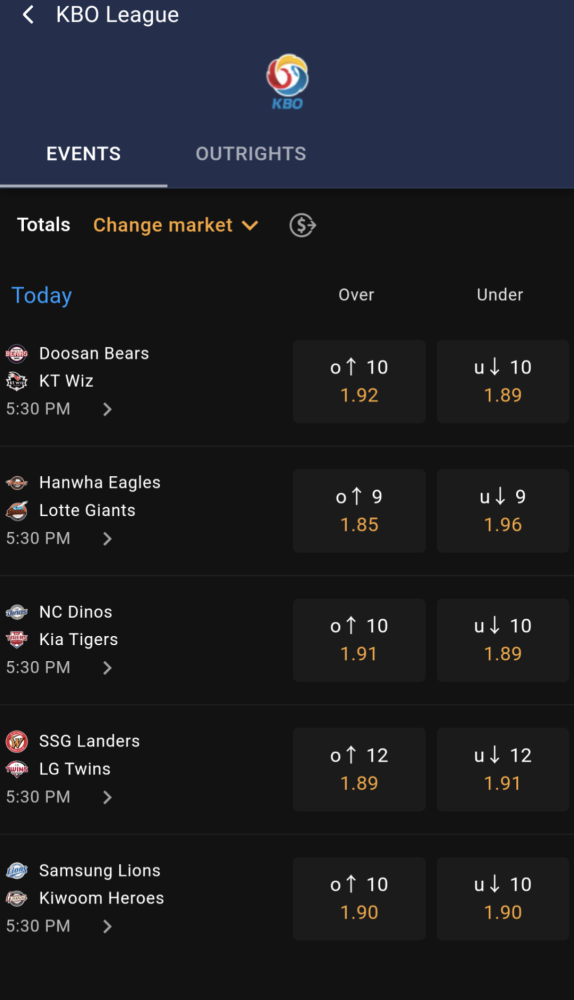
Task: Choose under 10 at 1.89 for NC Dinos
Action: coord(503,640)
